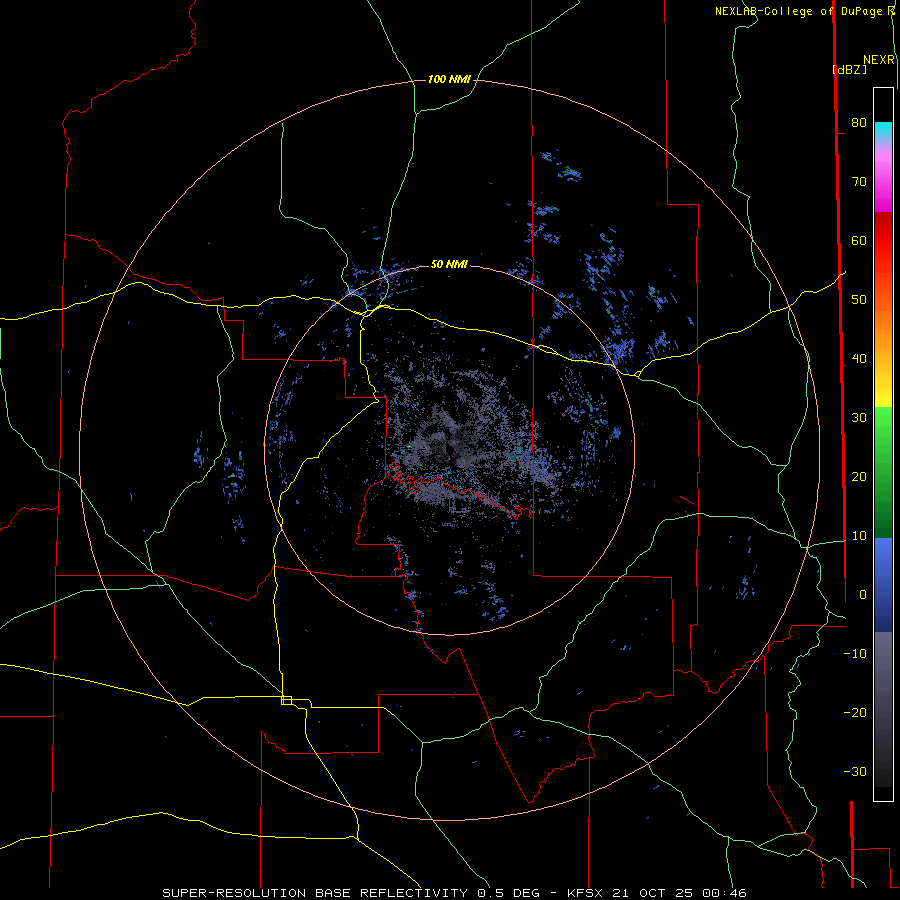Click the 10 dBZ scale value
Screen dimensions: 900x900
(859, 536)
